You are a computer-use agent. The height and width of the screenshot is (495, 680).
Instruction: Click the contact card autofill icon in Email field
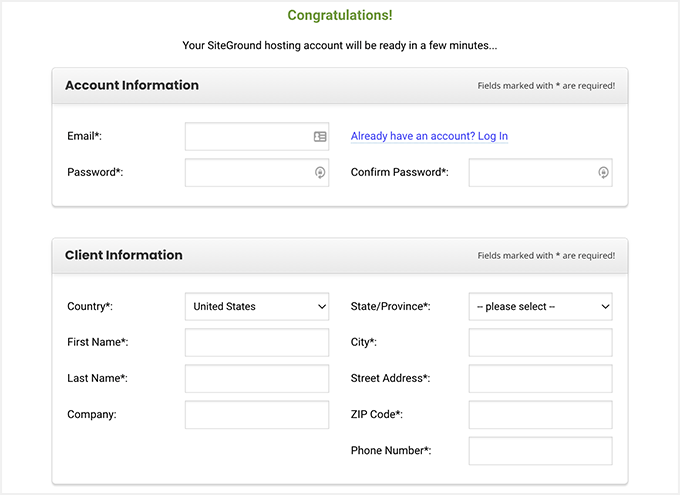pyautogui.click(x=319, y=137)
